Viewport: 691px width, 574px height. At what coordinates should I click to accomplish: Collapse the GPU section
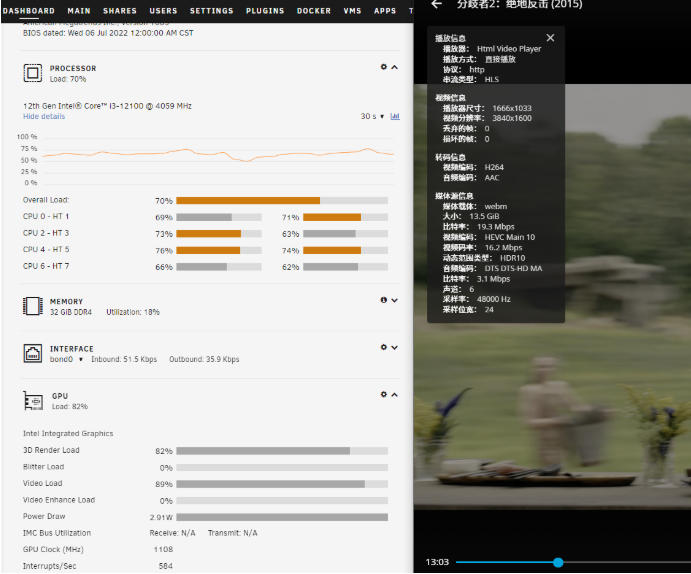point(394,395)
